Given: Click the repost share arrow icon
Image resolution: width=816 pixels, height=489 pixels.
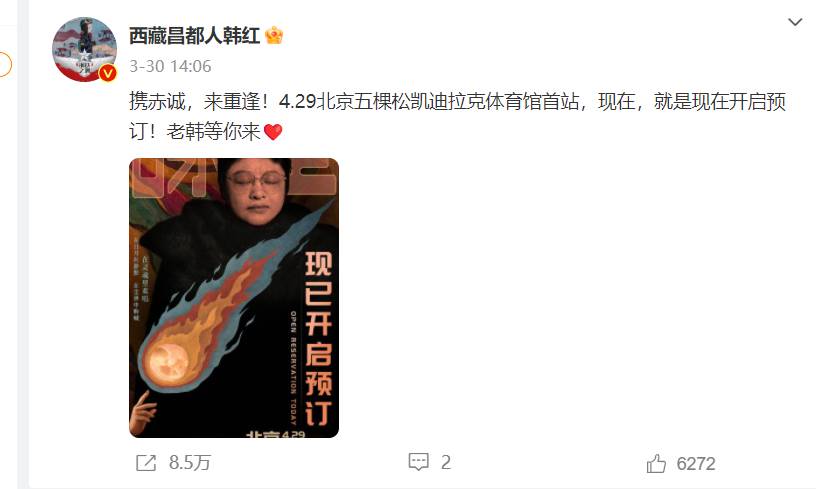Looking at the screenshot, I should [146, 462].
